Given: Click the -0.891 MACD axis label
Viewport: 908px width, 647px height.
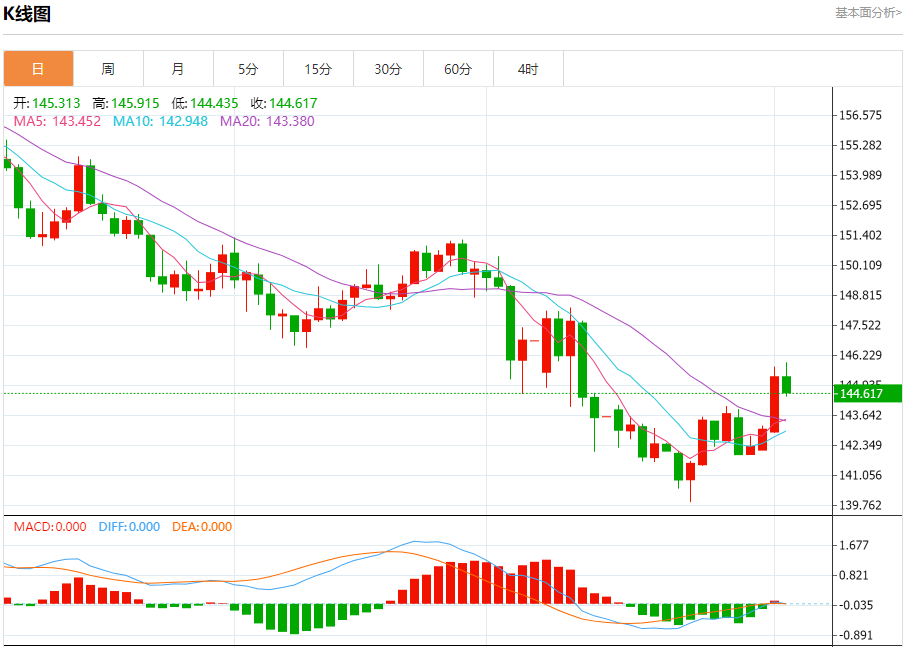Looking at the screenshot, I should point(854,635).
